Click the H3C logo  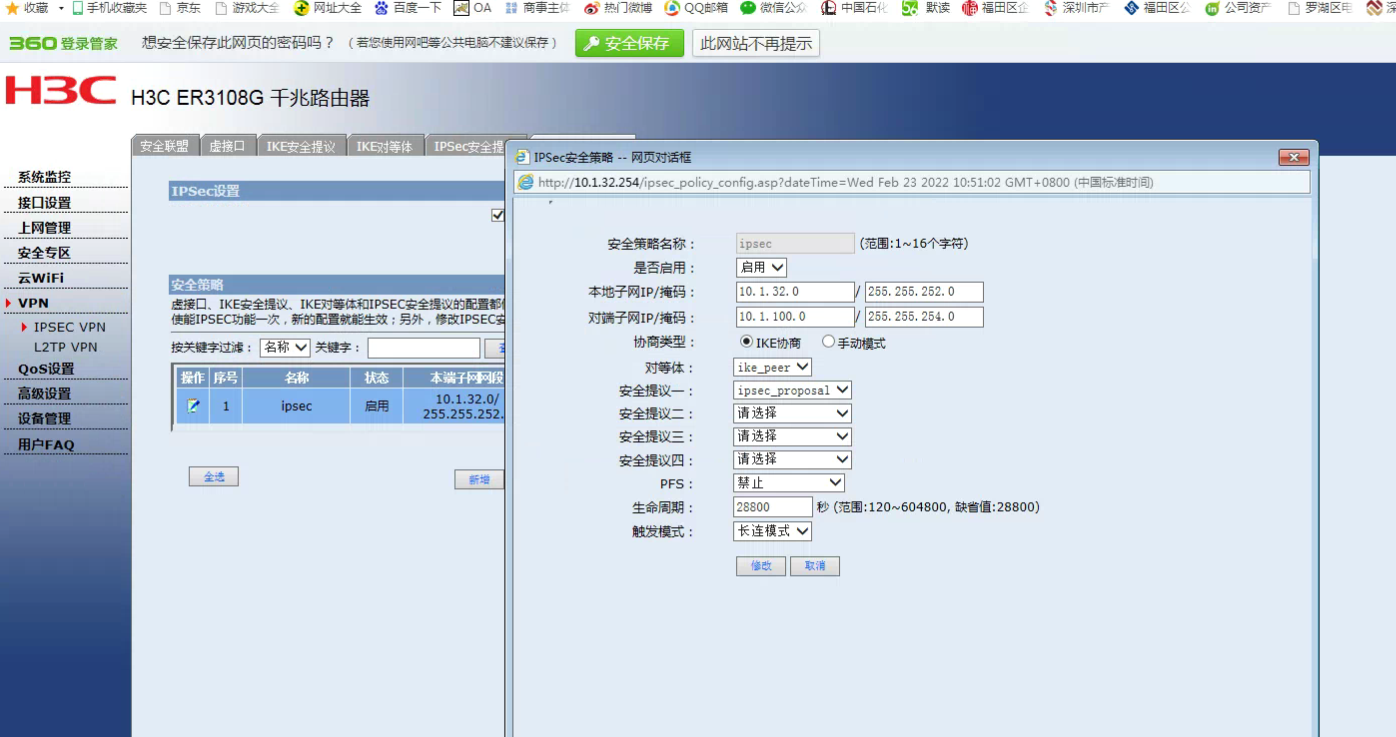click(x=61, y=91)
